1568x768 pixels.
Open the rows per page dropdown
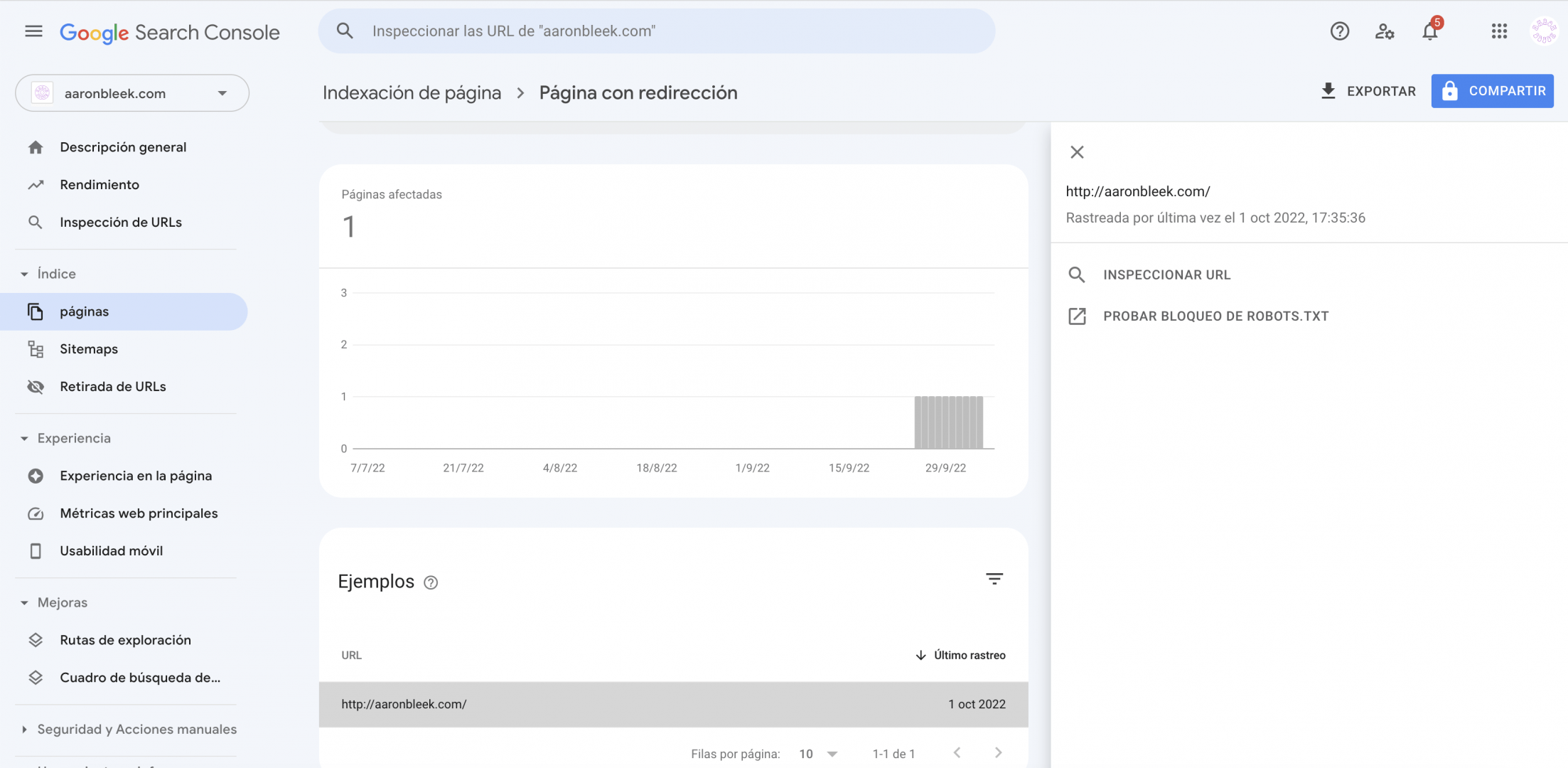[818, 754]
